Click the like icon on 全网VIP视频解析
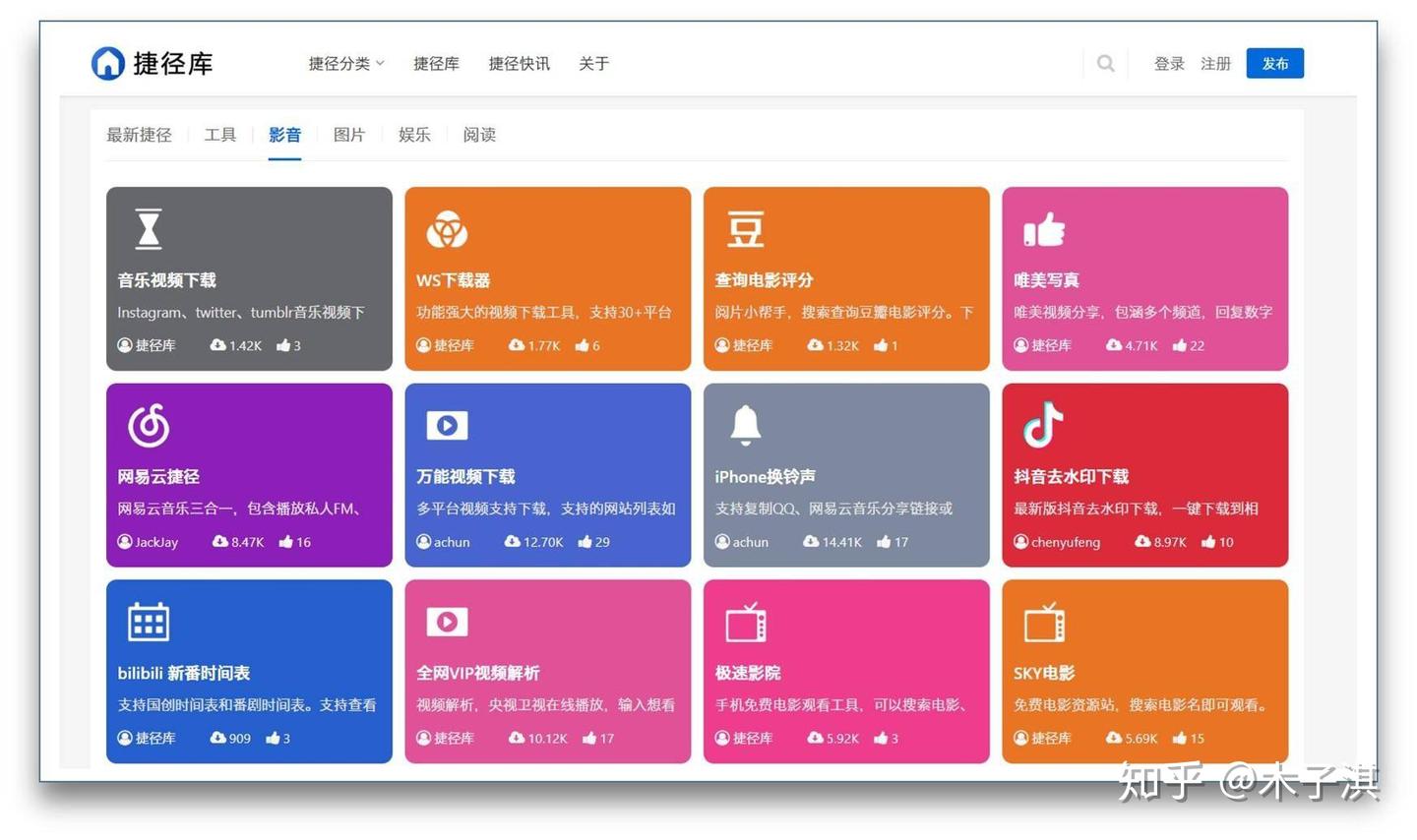This screenshot has height=840, width=1417. click(589, 738)
